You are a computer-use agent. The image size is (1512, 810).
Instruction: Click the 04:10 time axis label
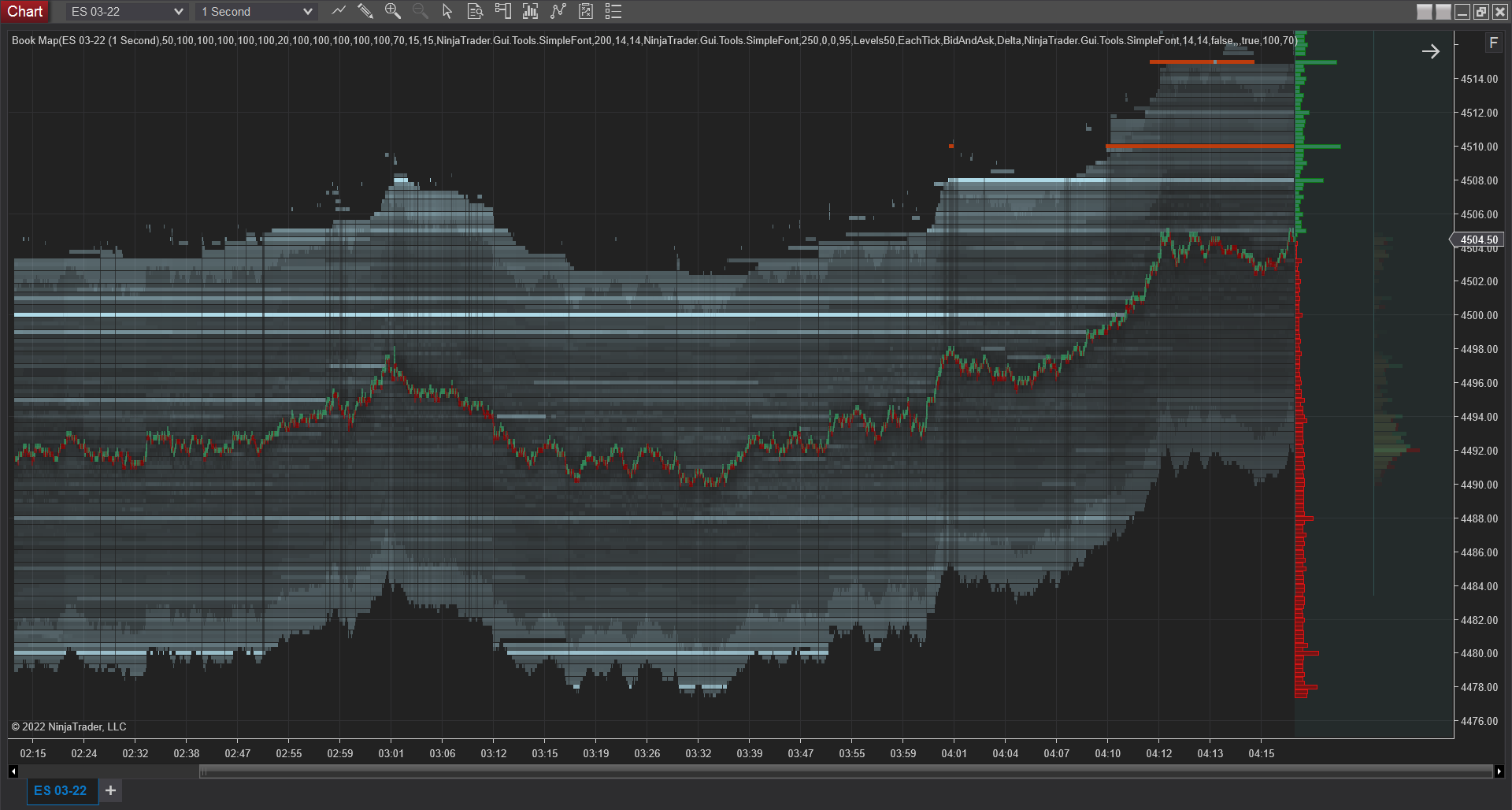[1108, 753]
